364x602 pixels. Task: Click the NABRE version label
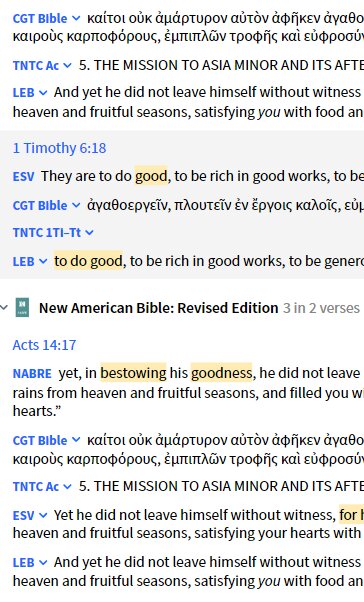pyautogui.click(x=32, y=374)
